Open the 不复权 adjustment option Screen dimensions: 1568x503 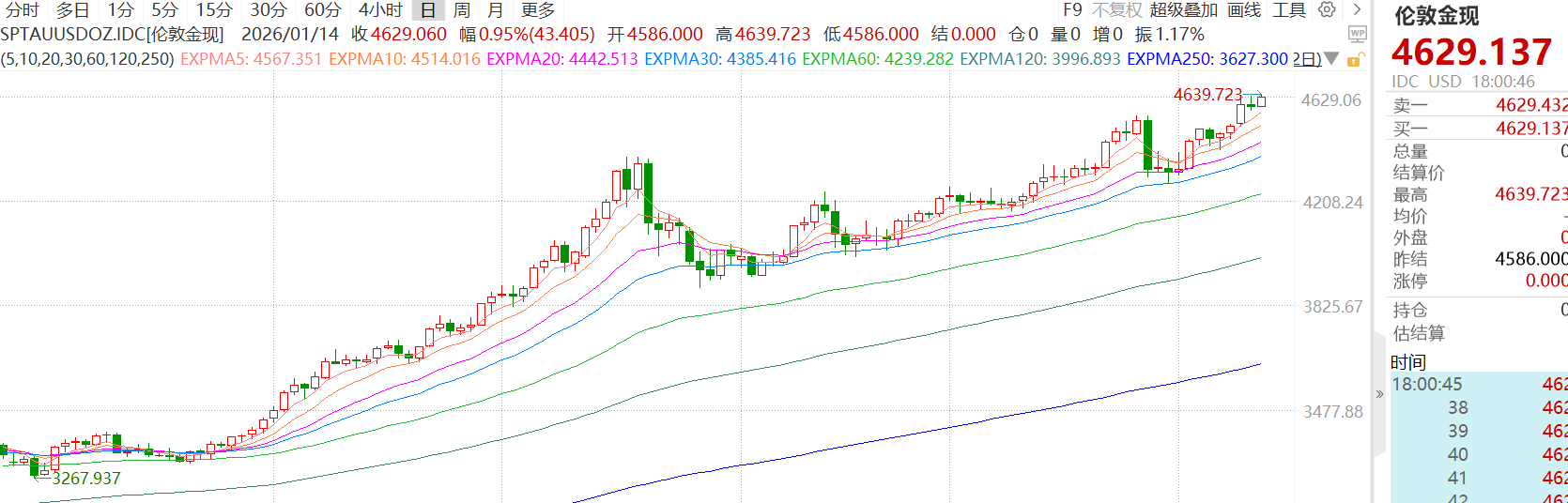pos(1117,10)
